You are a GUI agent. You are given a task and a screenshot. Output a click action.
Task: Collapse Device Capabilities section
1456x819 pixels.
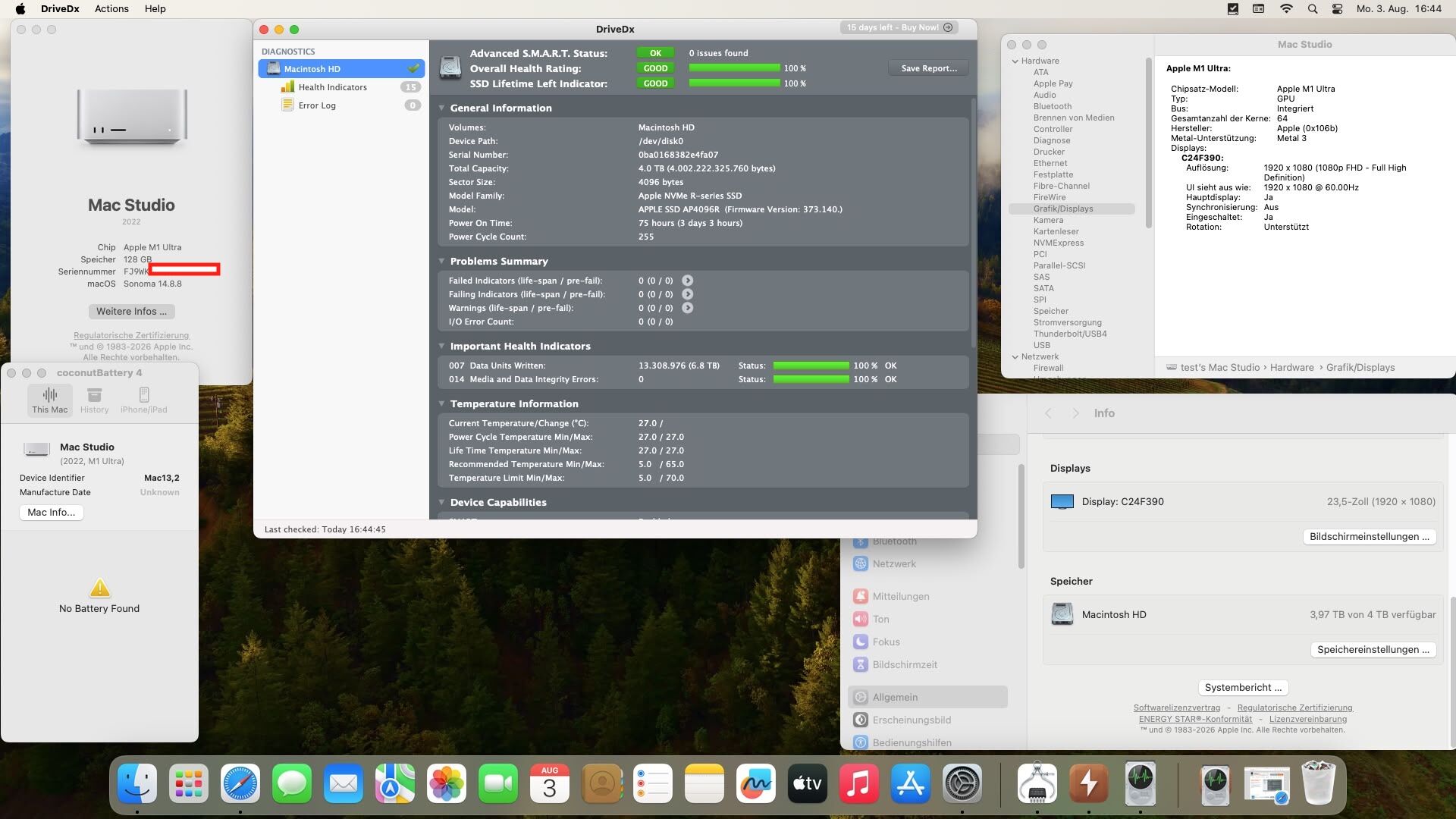click(x=441, y=502)
